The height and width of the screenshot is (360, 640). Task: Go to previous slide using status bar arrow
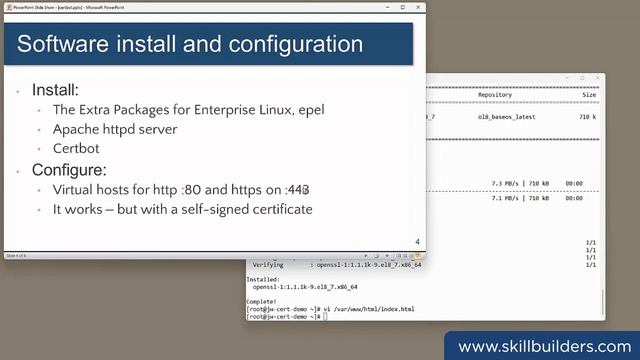coord(366,256)
